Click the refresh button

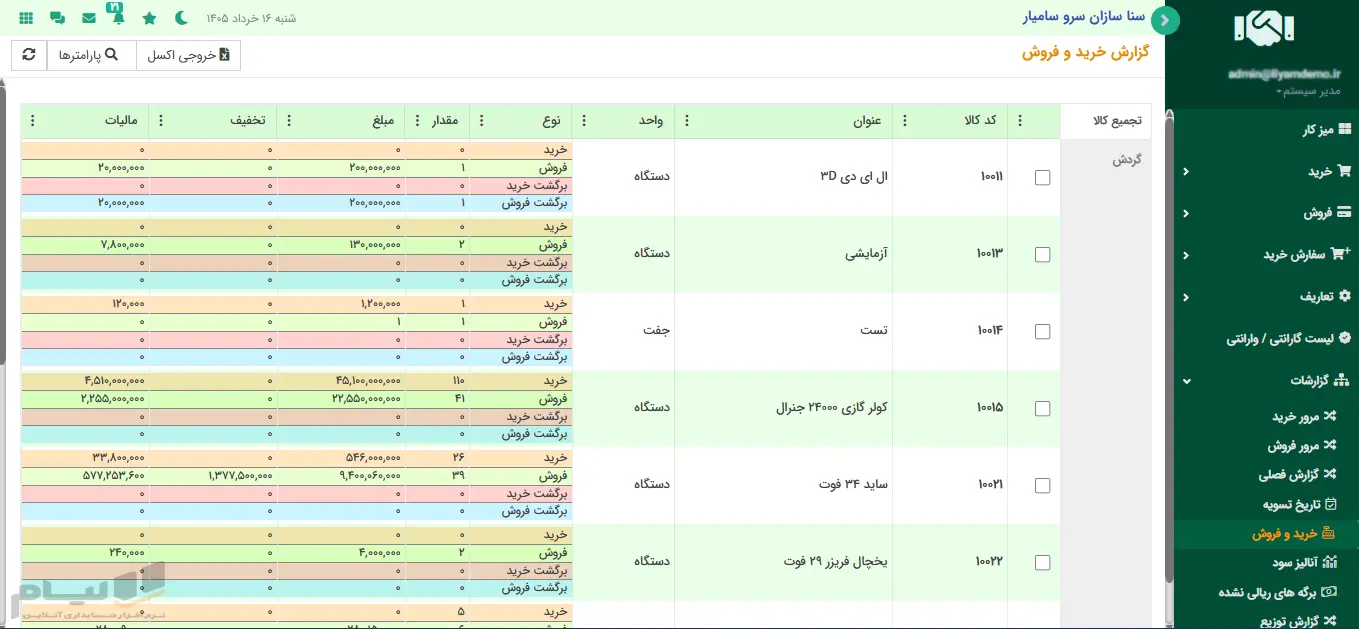[29, 55]
